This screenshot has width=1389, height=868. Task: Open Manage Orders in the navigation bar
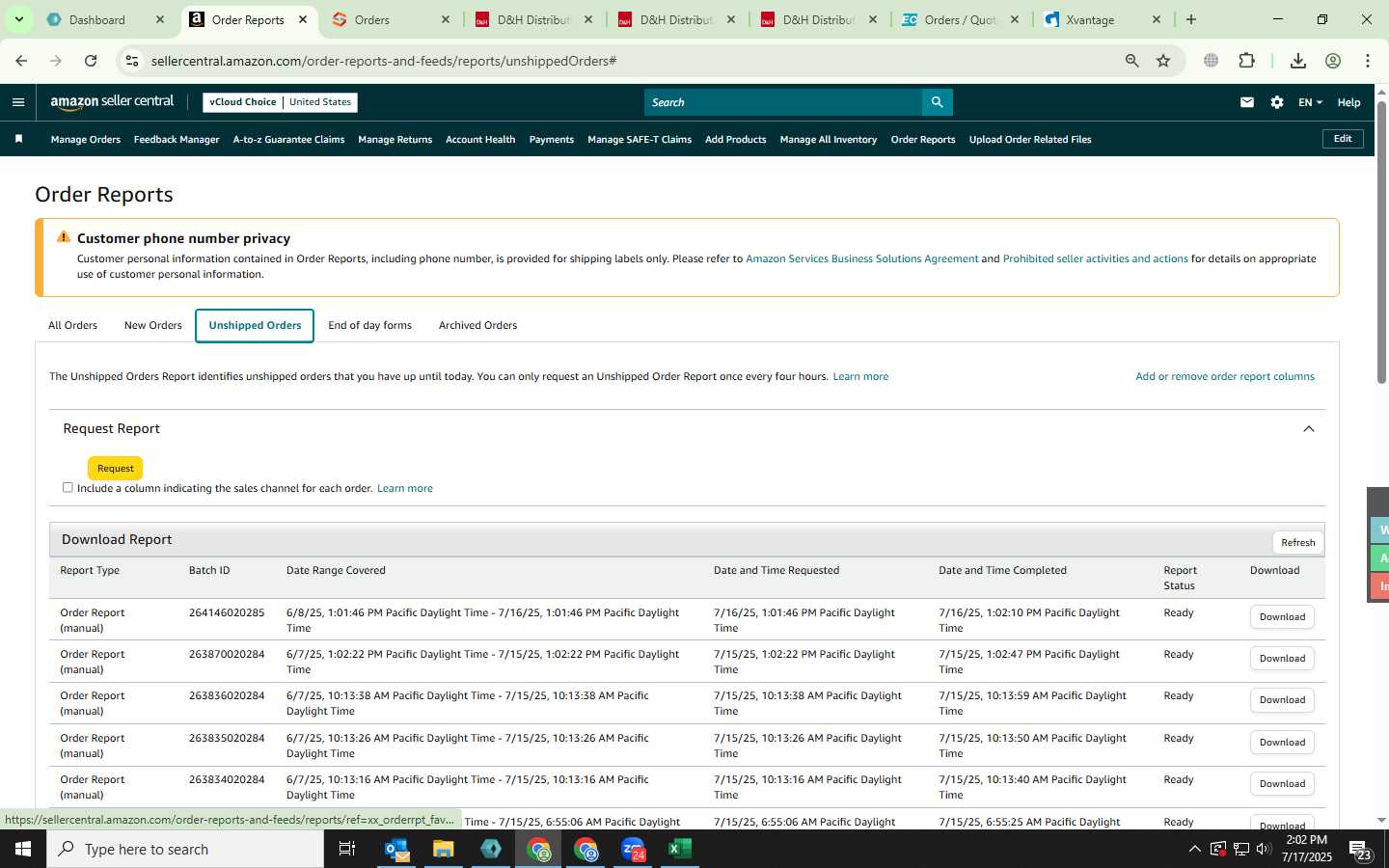86,140
